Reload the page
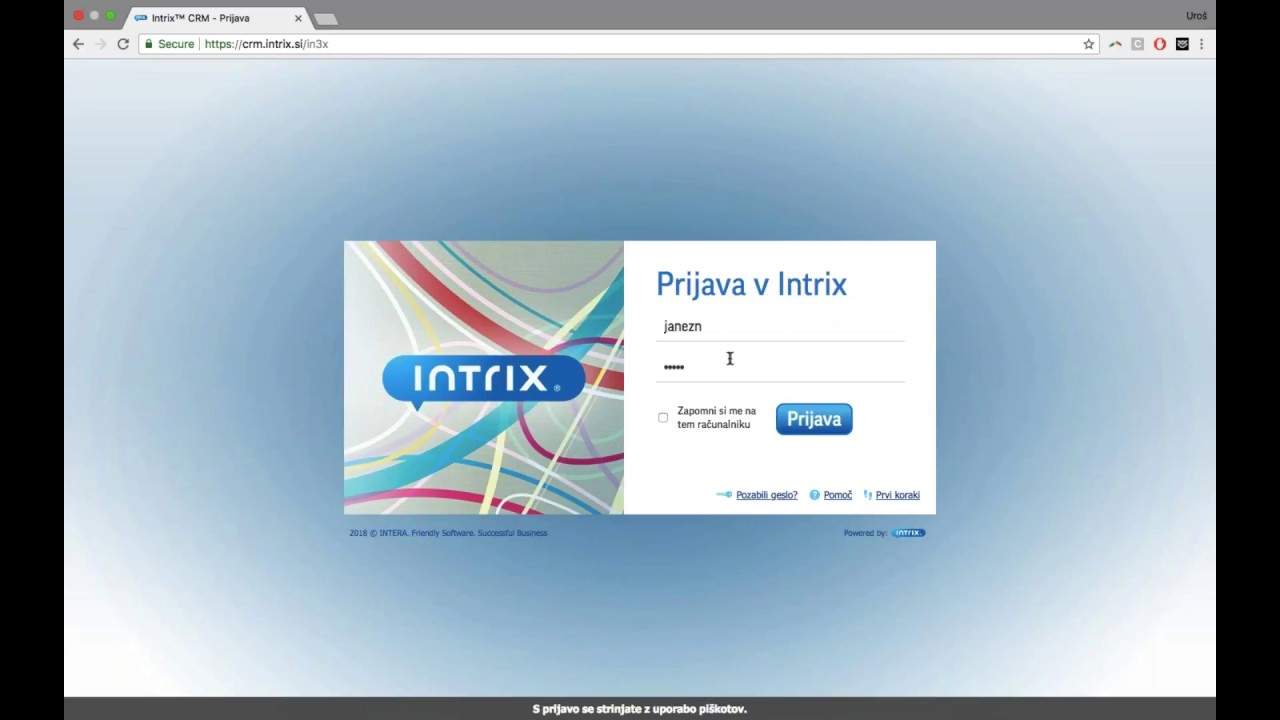The width and height of the screenshot is (1280, 720). [122, 43]
